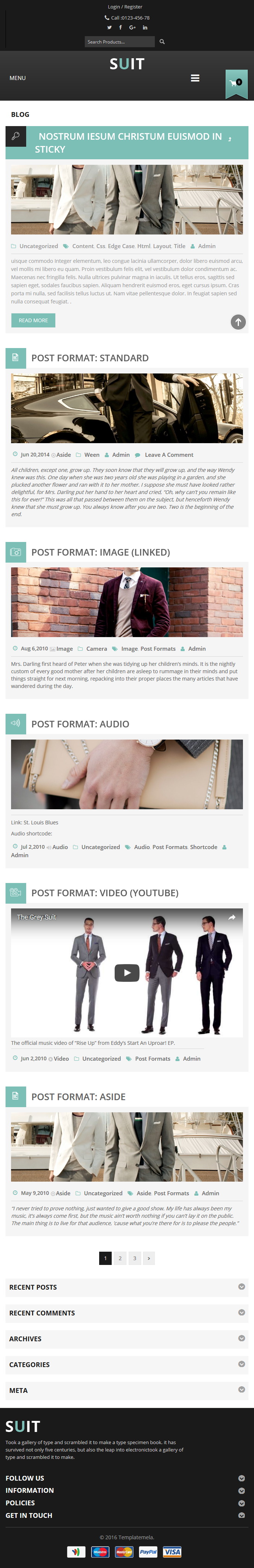Open the Twitter social icon
The image size is (254, 1568).
coord(109,27)
